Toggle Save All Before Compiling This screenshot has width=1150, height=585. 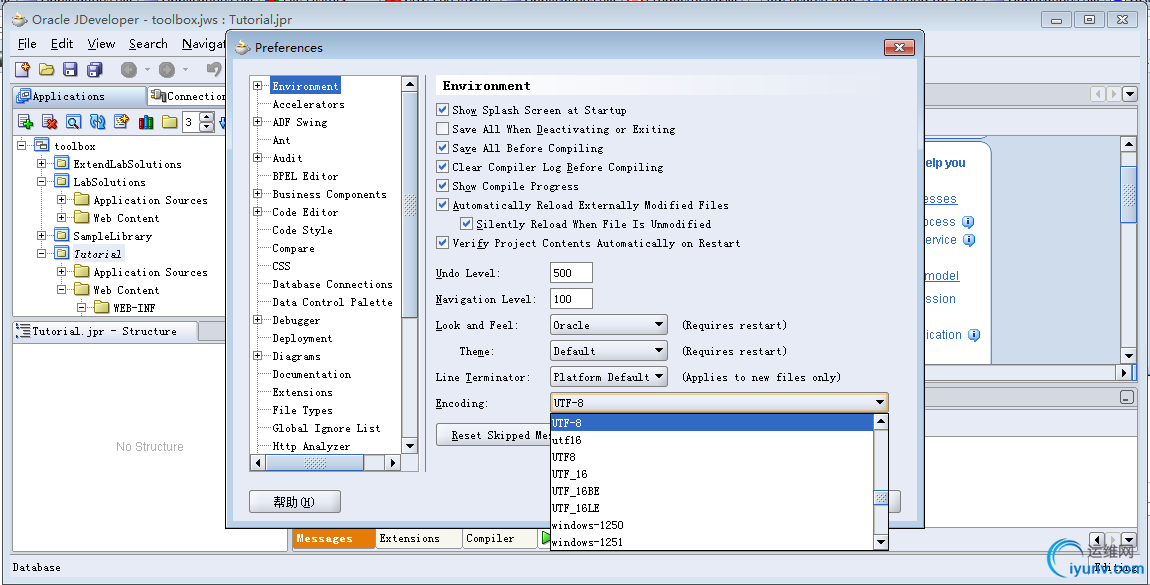tap(442, 148)
